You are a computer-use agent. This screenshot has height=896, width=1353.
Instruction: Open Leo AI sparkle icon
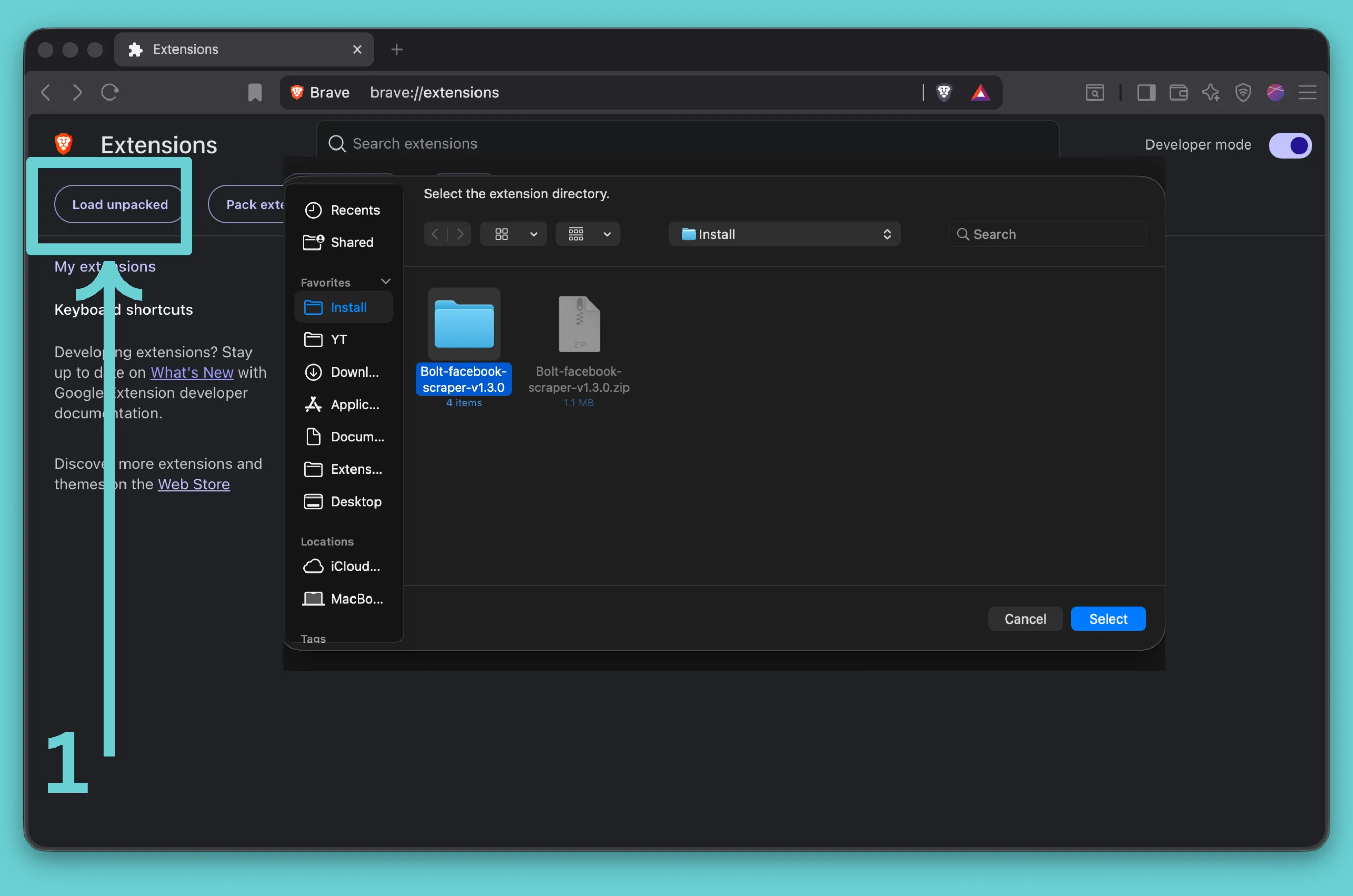(x=1211, y=92)
